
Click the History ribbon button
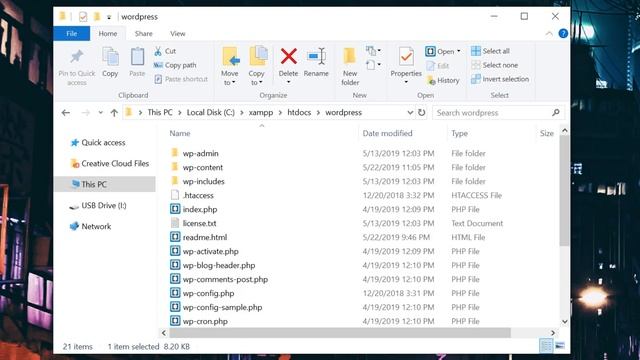tap(443, 80)
